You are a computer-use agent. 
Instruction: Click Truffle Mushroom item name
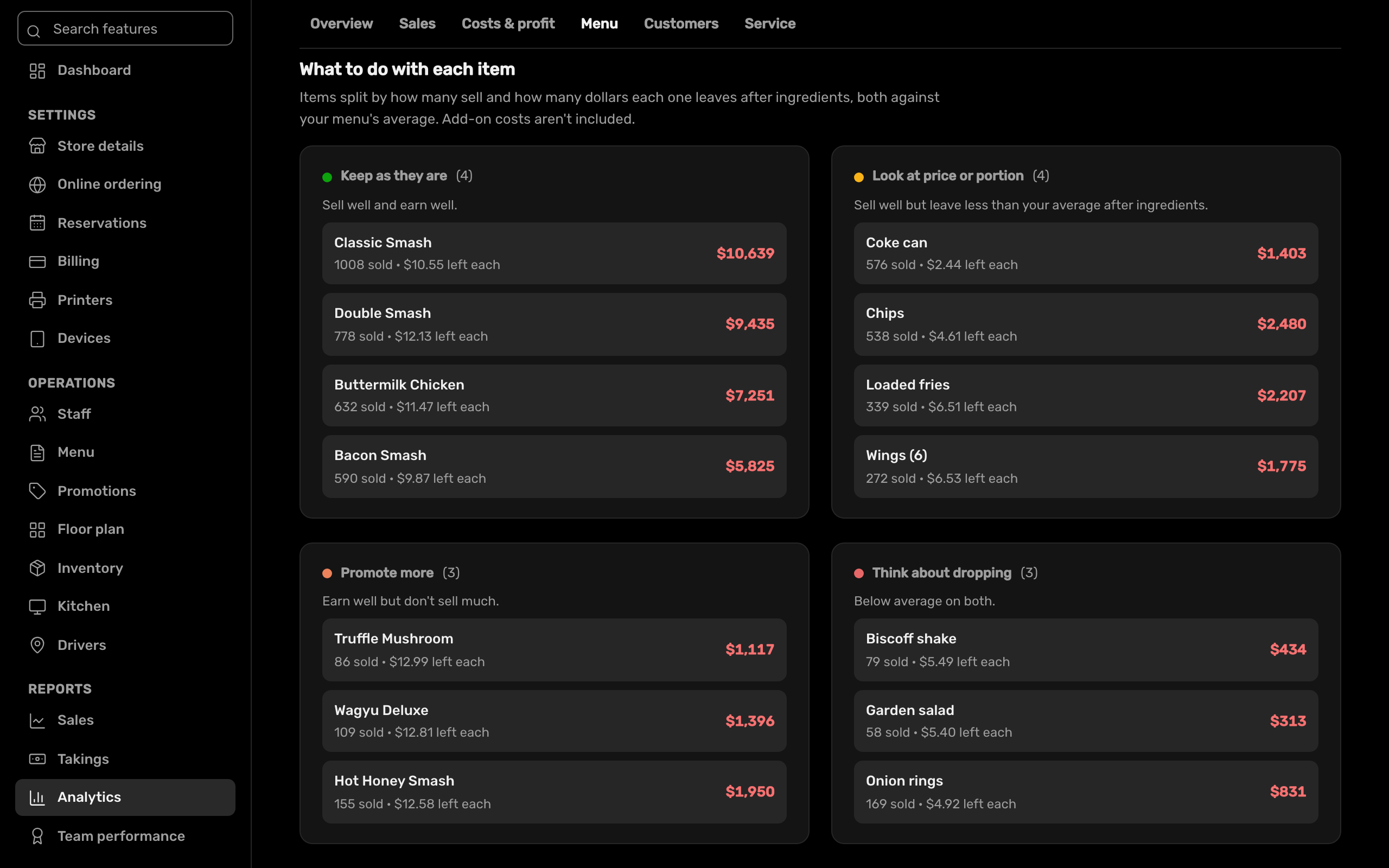pyautogui.click(x=393, y=639)
